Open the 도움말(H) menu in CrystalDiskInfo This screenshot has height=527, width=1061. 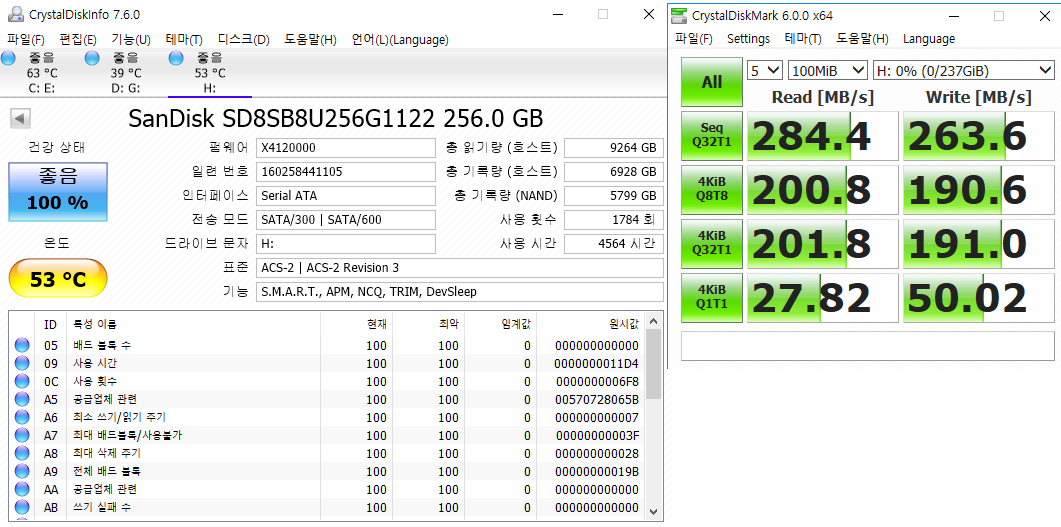coord(310,40)
